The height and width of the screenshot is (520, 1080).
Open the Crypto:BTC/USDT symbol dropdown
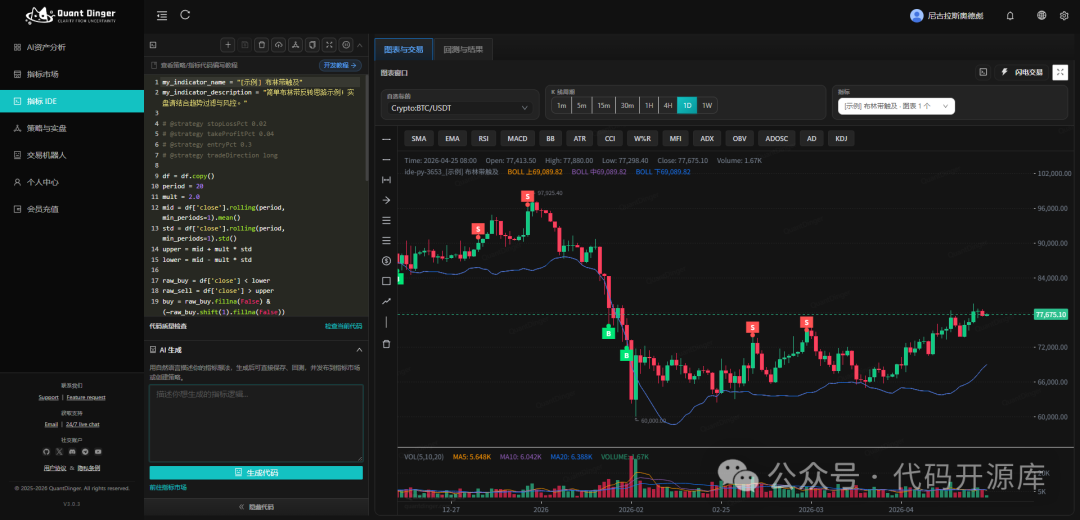click(x=460, y=108)
